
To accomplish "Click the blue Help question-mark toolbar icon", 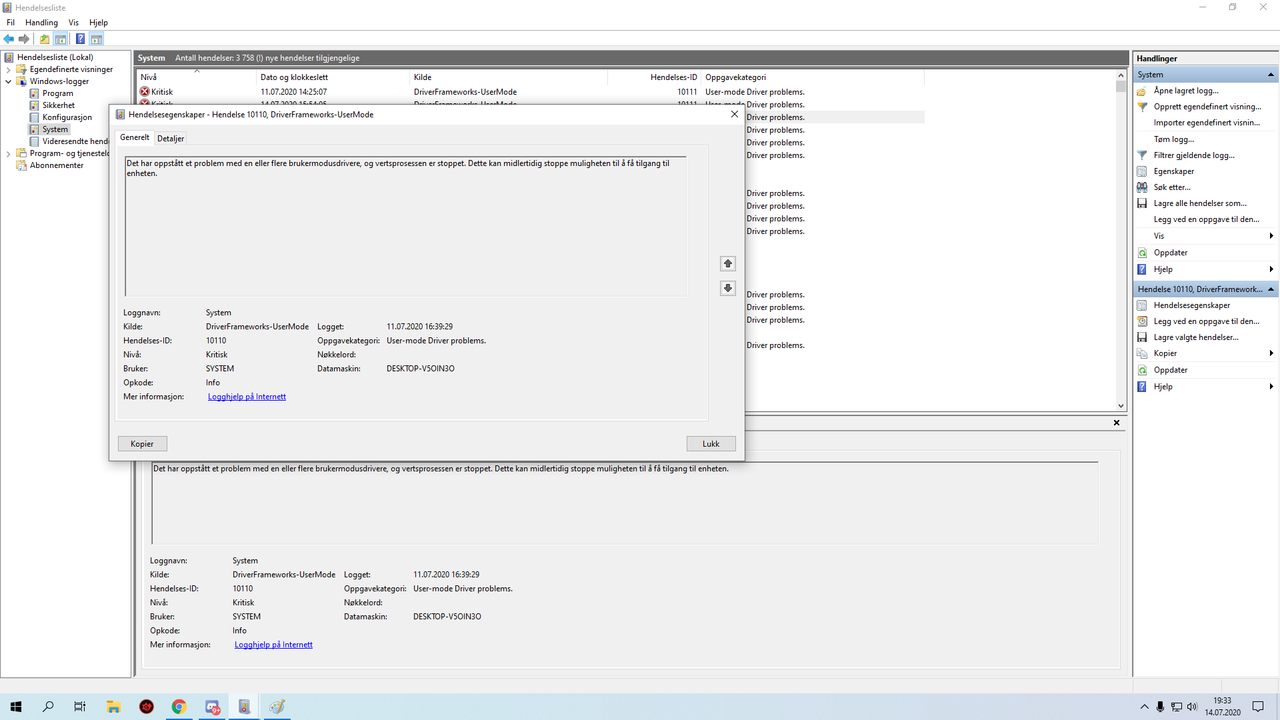I will click(x=80, y=39).
